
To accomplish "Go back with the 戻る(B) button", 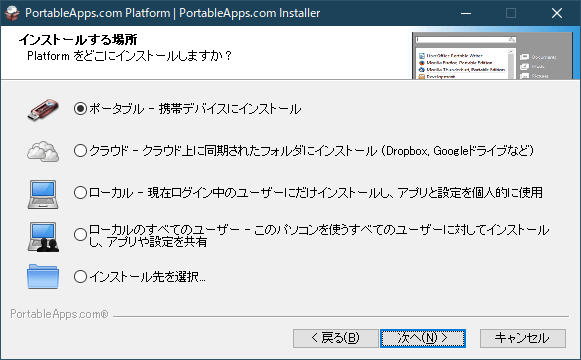I will pyautogui.click(x=336, y=338).
